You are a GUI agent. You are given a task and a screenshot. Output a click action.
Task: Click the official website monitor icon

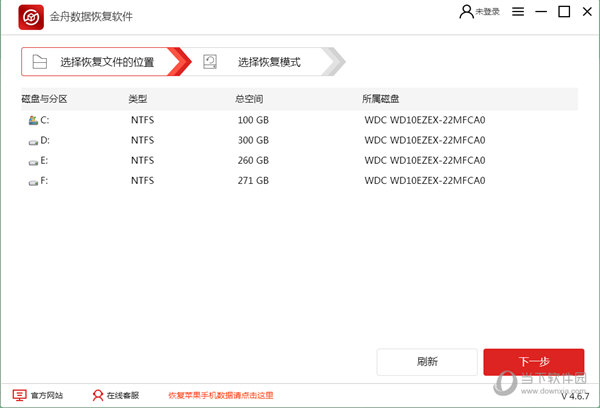tap(20, 395)
